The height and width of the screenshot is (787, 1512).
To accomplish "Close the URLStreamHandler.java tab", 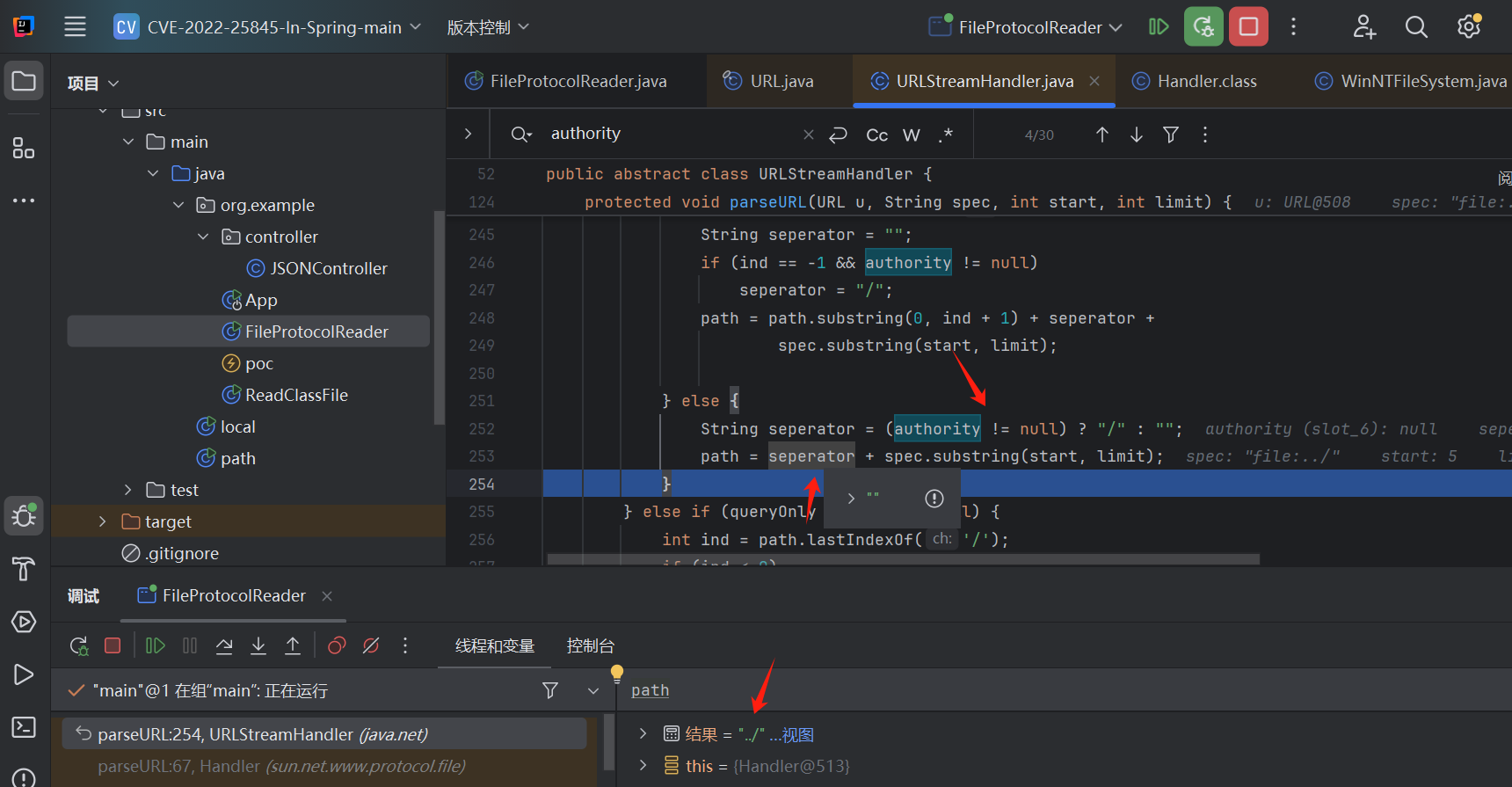I will pos(1094,81).
